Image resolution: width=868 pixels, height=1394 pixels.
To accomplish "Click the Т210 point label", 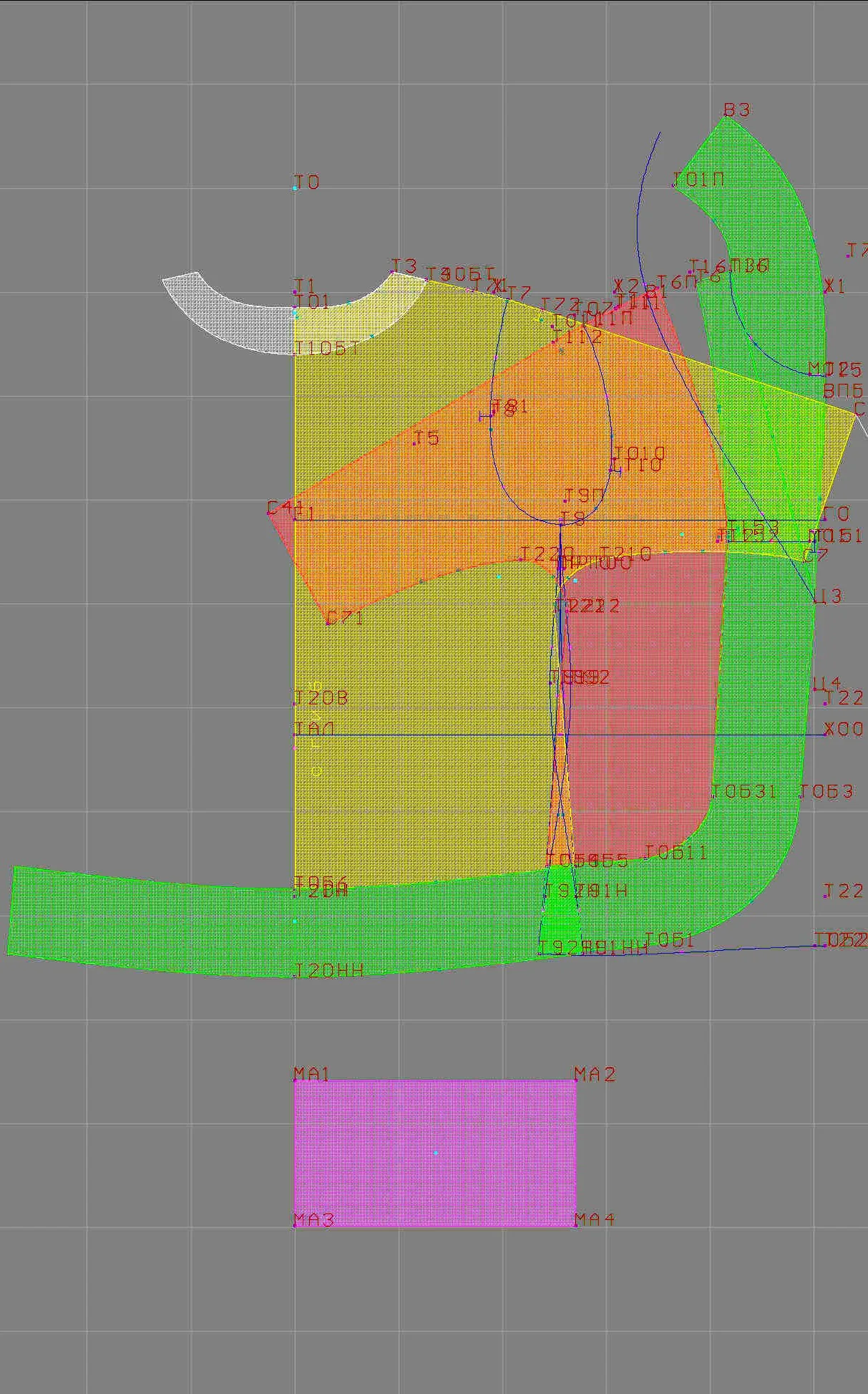I will coord(626,553).
